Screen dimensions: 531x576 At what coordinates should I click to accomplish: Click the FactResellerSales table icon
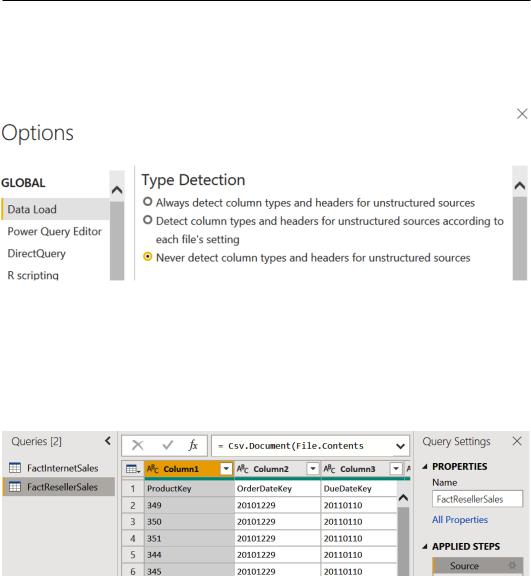[15, 487]
